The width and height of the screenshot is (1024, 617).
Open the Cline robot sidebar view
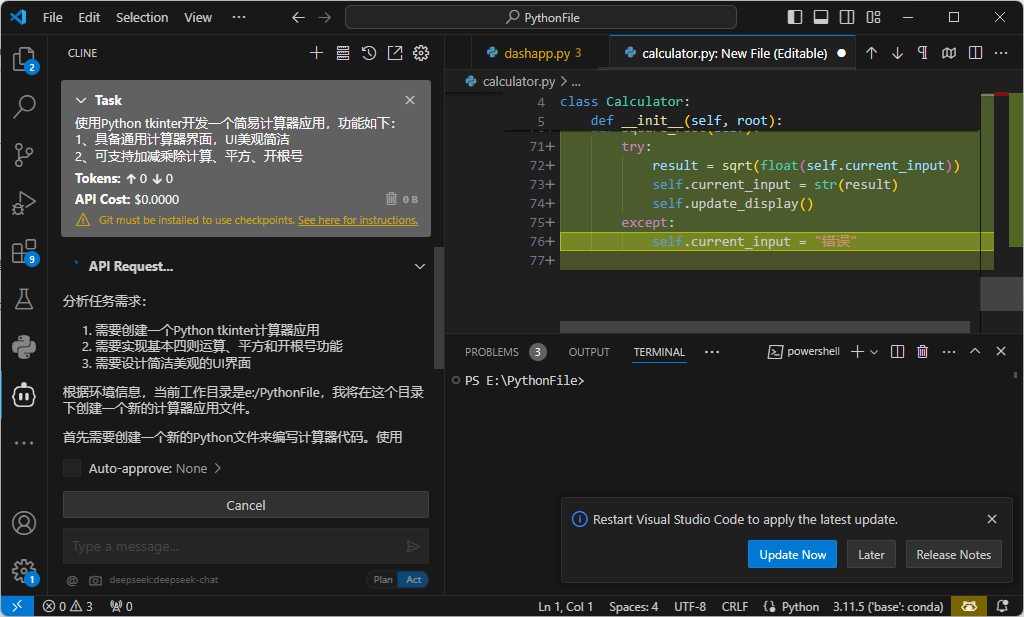point(24,396)
